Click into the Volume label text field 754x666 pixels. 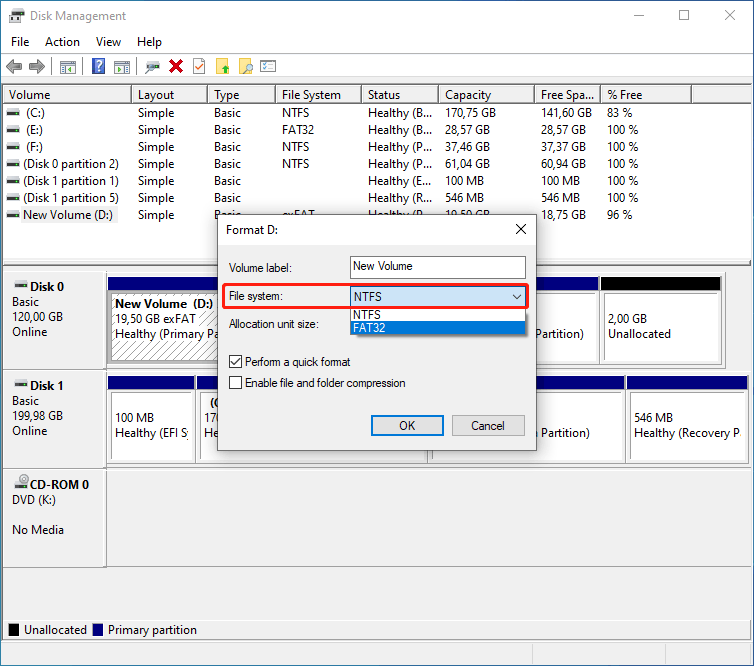(x=438, y=267)
